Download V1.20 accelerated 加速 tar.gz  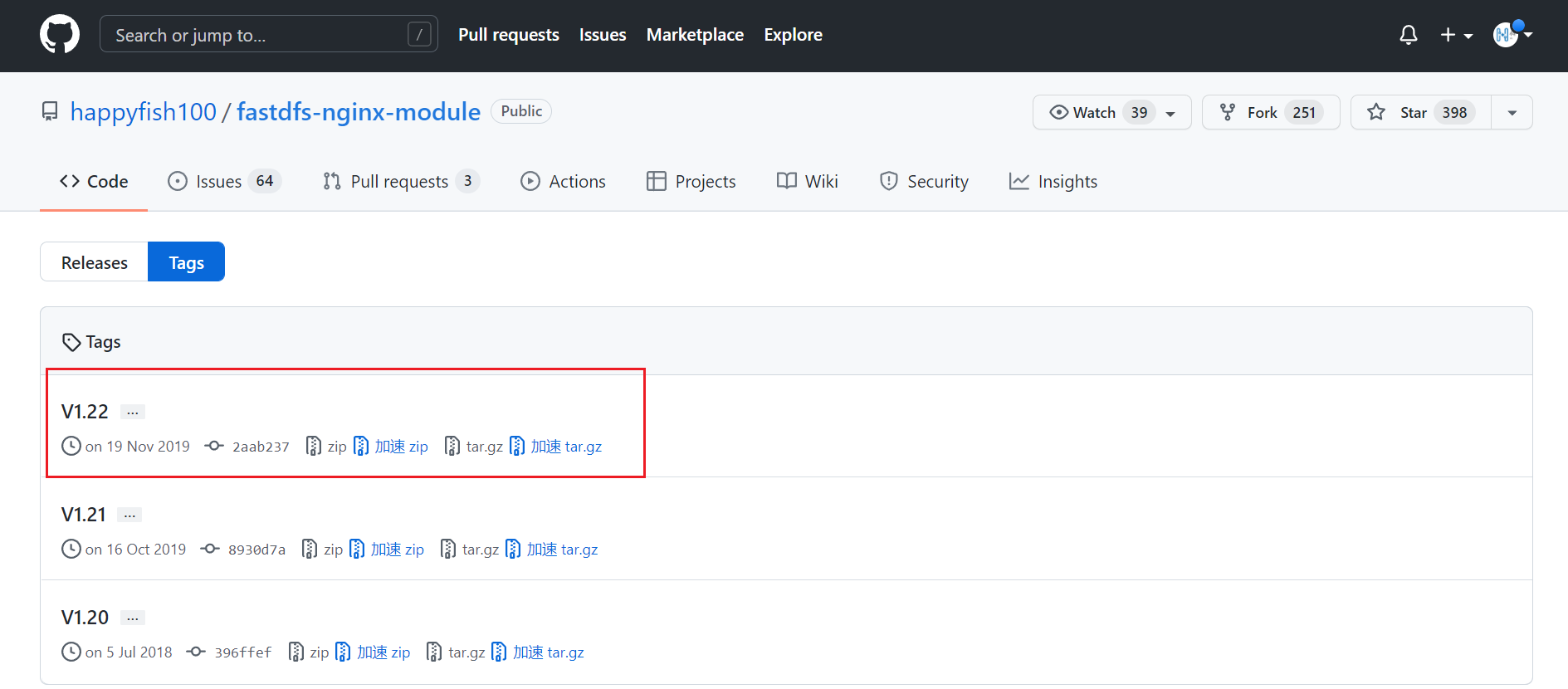point(538,652)
